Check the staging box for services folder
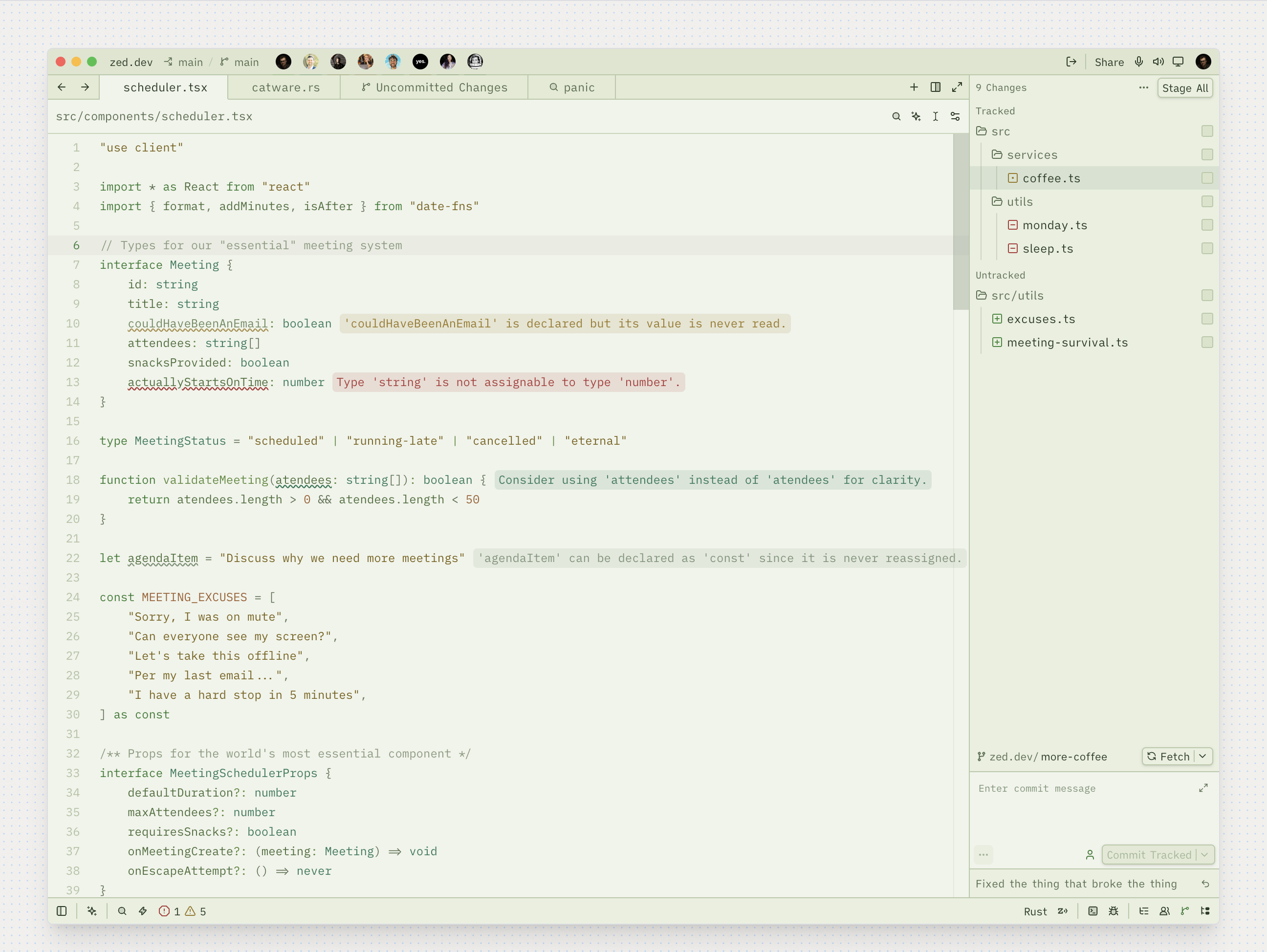Screen dimensions: 1267x952 (x=1207, y=154)
